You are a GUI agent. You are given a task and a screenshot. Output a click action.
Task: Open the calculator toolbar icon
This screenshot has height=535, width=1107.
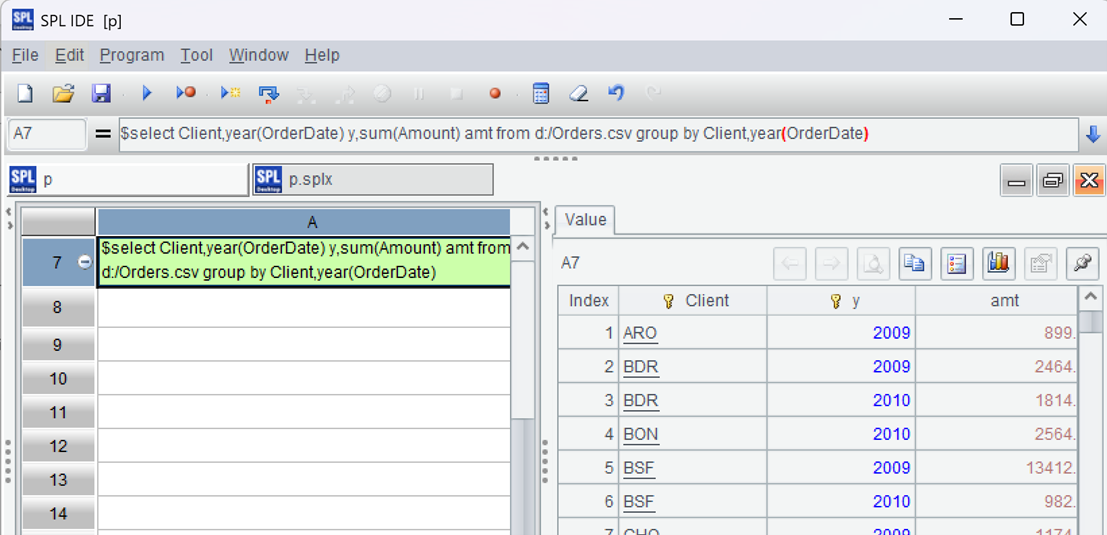[x=540, y=93]
